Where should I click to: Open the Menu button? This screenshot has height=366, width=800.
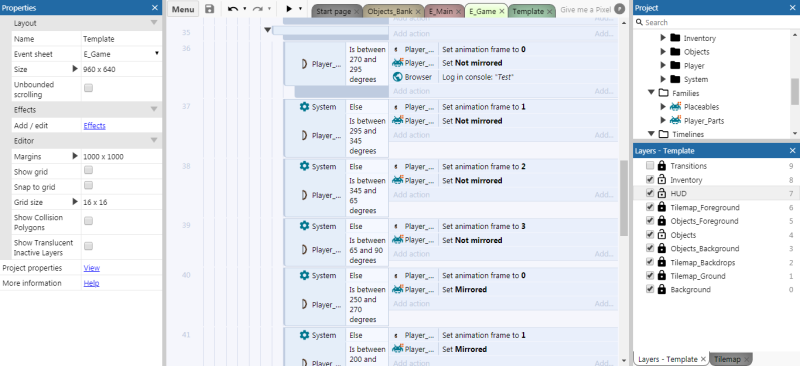[183, 9]
